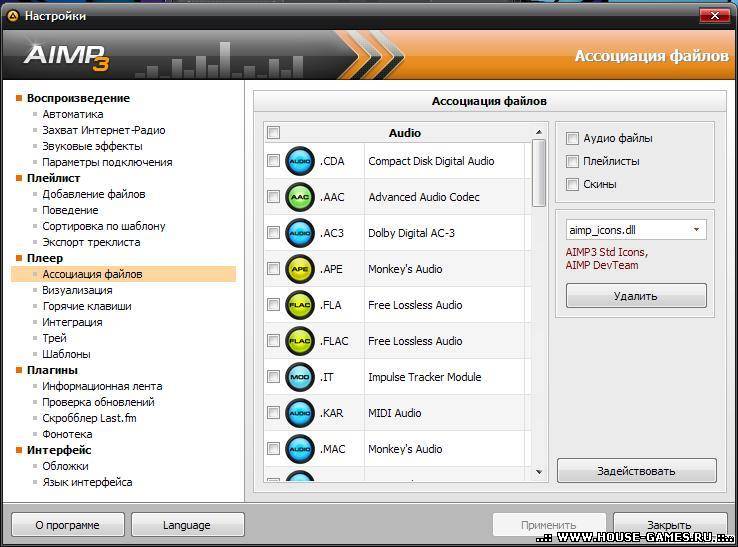Open the Автоматика settings page
Image resolution: width=738 pixels, height=547 pixels.
(73, 114)
